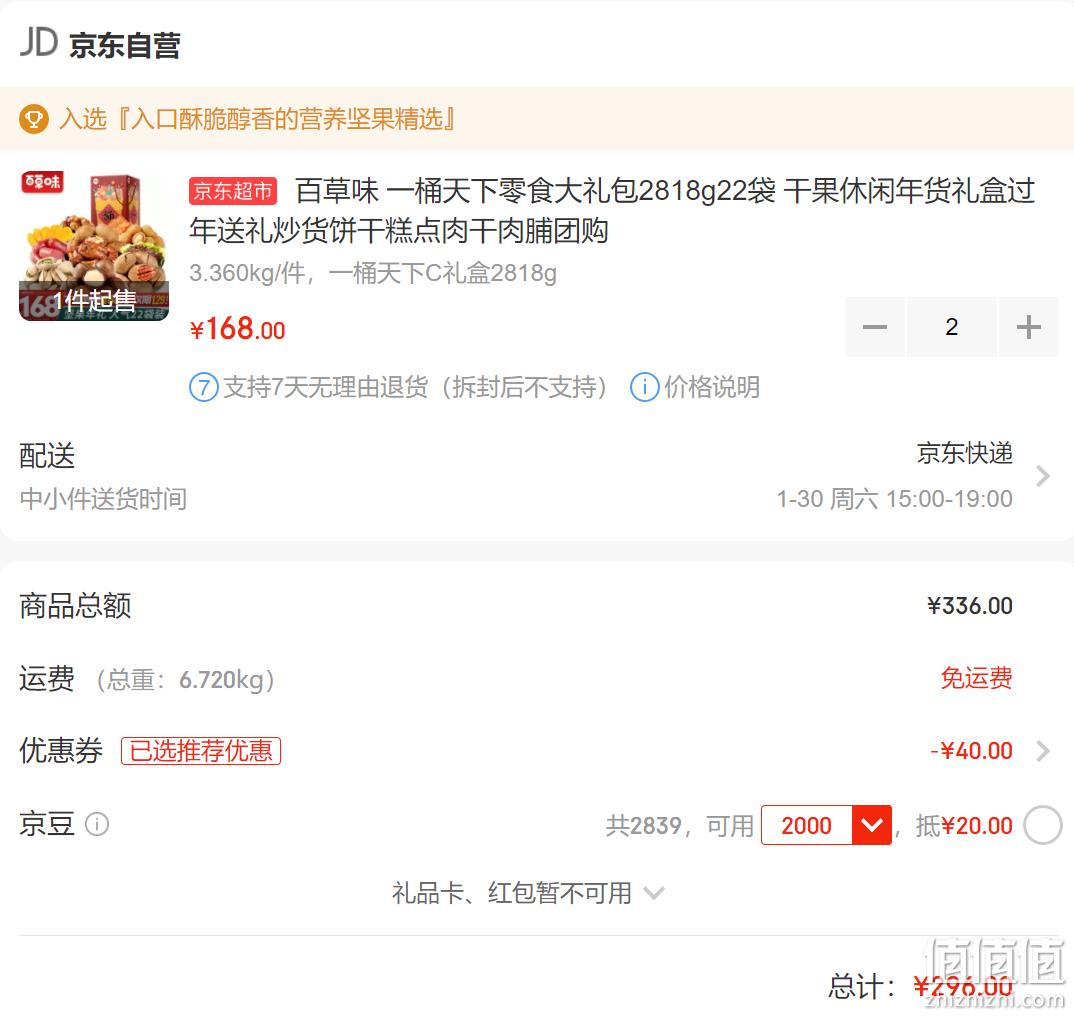
Task: Open the 入口酥脆醇香的营养坚果精选 ranking link
Action: tap(257, 119)
